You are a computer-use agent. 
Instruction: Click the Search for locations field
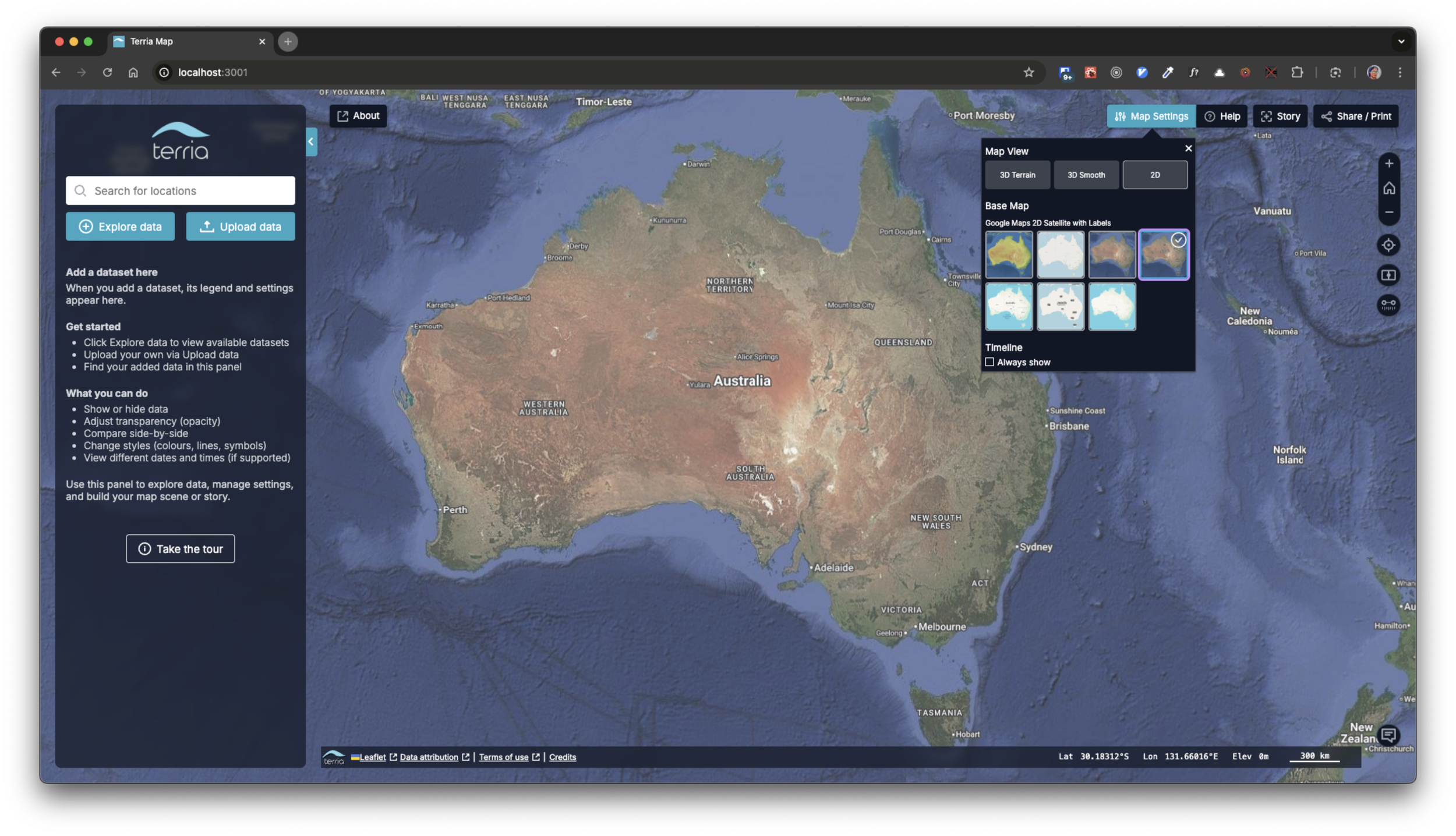[x=181, y=191]
